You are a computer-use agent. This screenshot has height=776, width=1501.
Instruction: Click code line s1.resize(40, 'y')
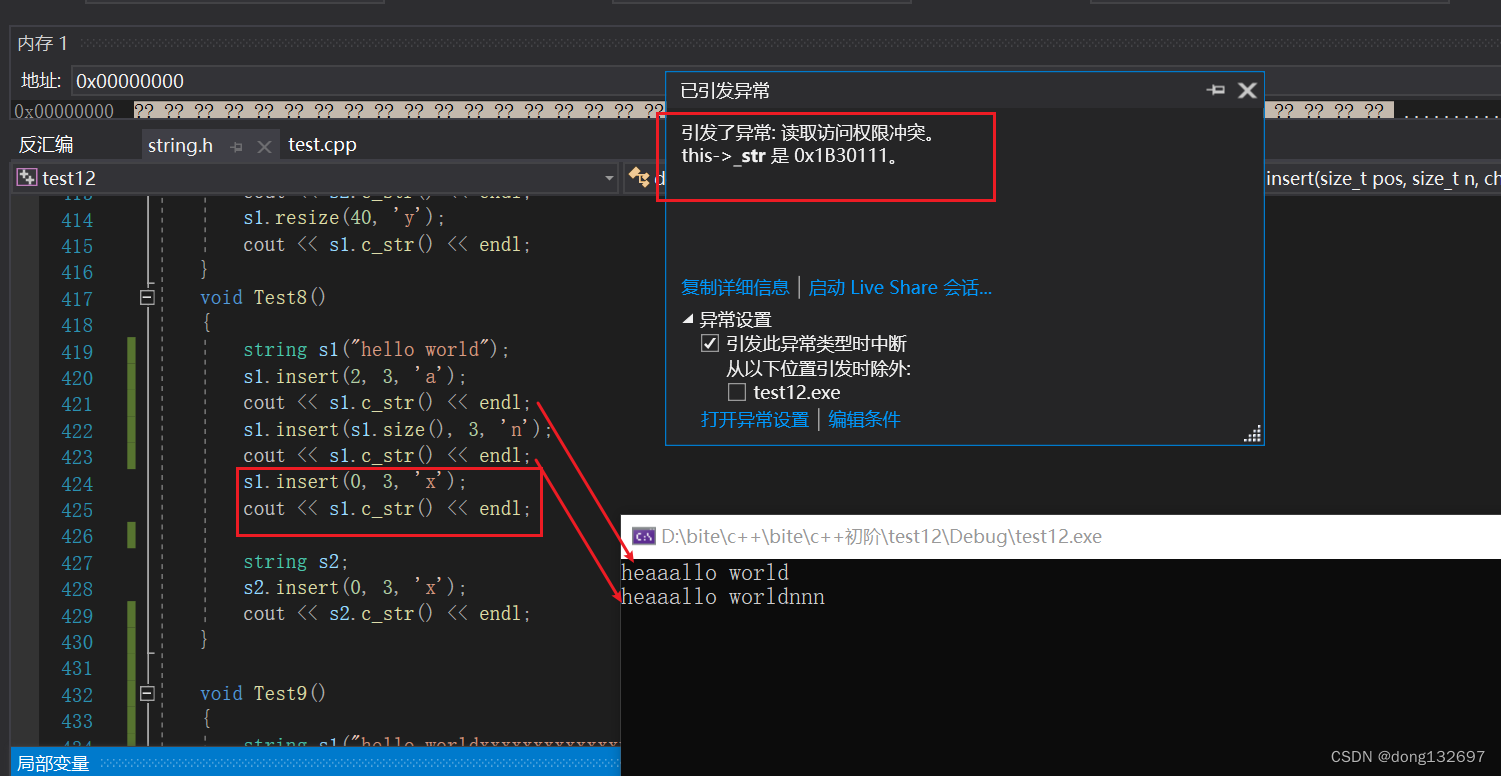[344, 217]
